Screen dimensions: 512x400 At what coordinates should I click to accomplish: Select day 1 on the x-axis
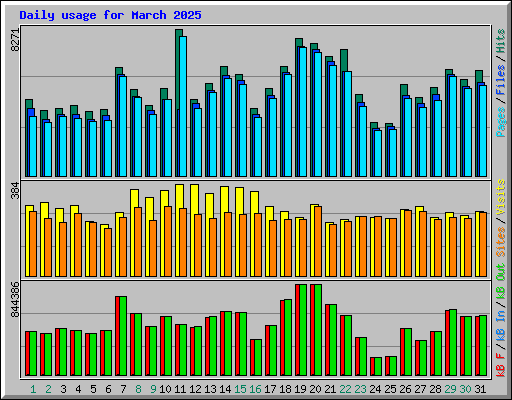pyautogui.click(x=33, y=389)
